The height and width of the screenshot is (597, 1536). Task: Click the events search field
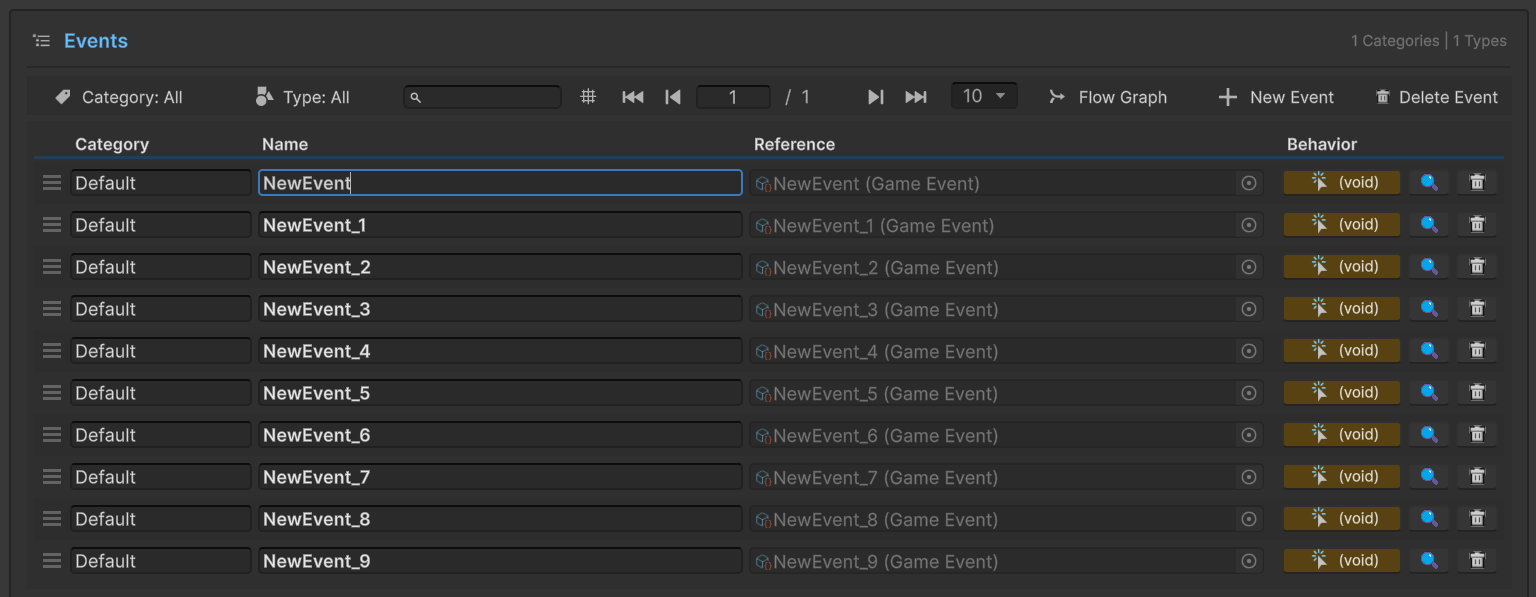point(483,97)
